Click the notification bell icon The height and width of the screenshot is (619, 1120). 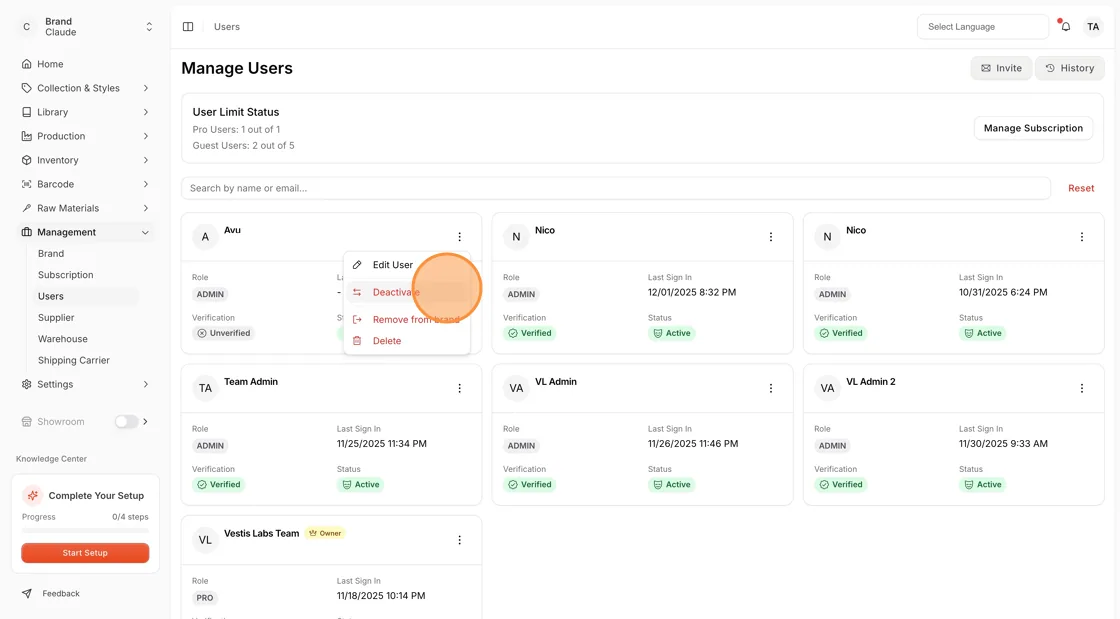(x=1065, y=26)
